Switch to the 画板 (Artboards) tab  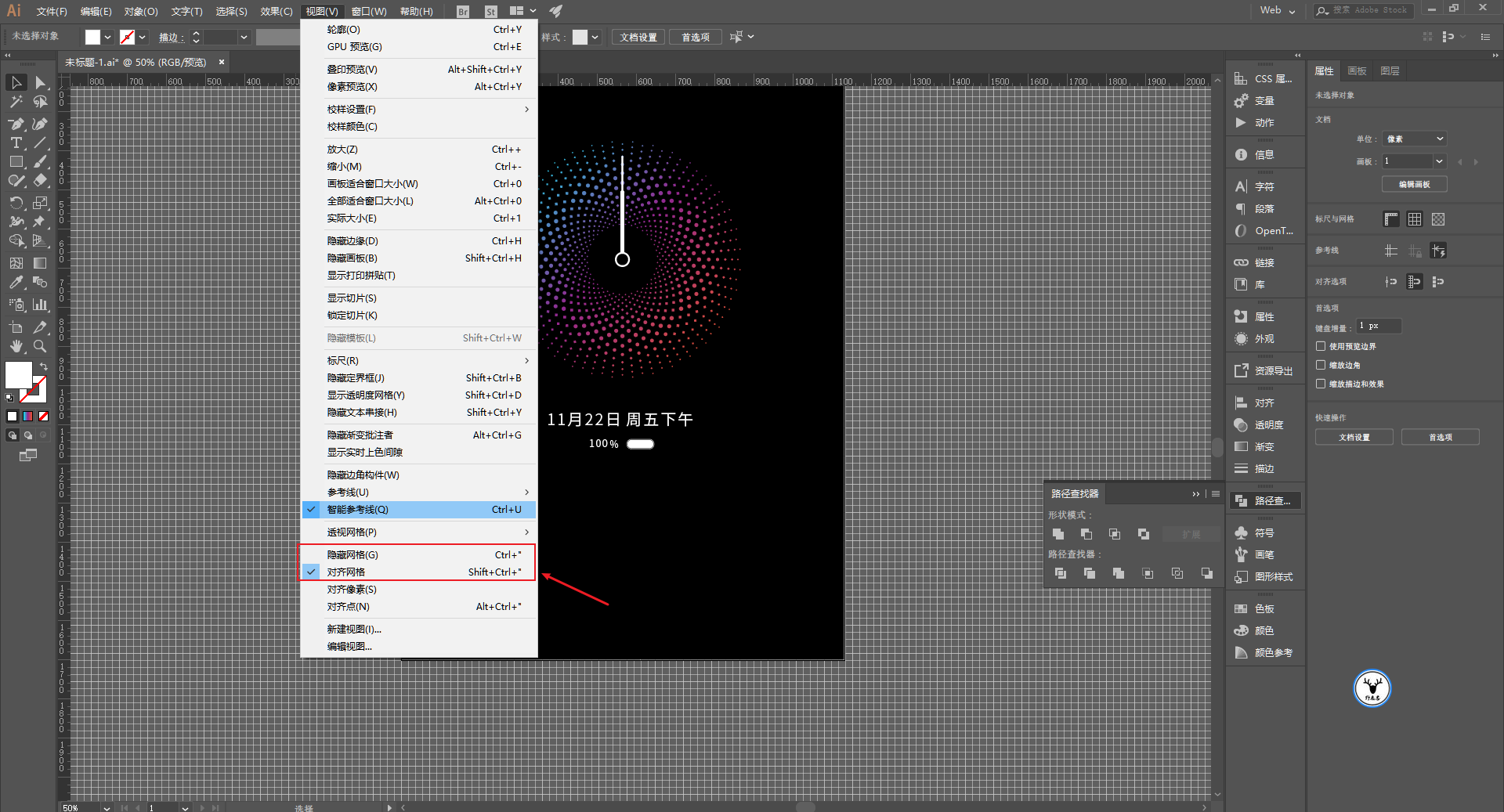[x=1357, y=70]
